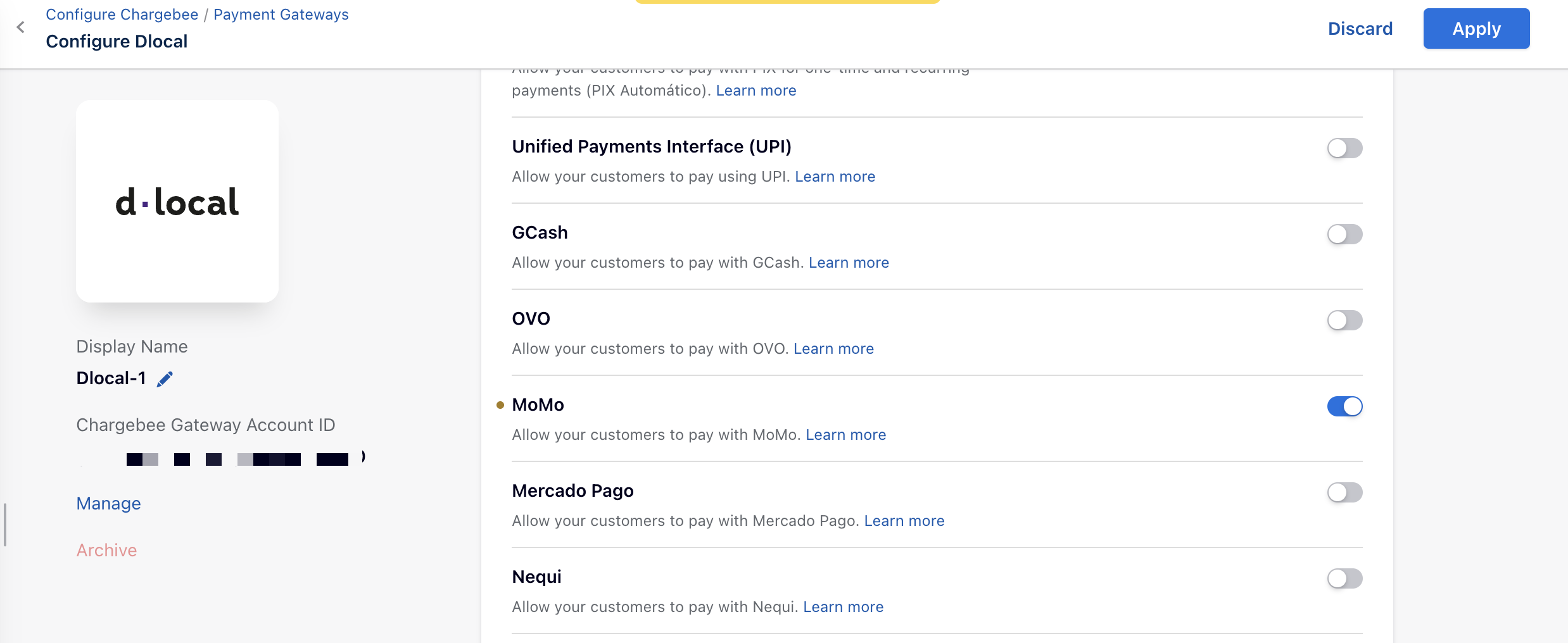The height and width of the screenshot is (643, 1568).
Task: Turn on the GCash toggle
Action: [x=1344, y=234]
